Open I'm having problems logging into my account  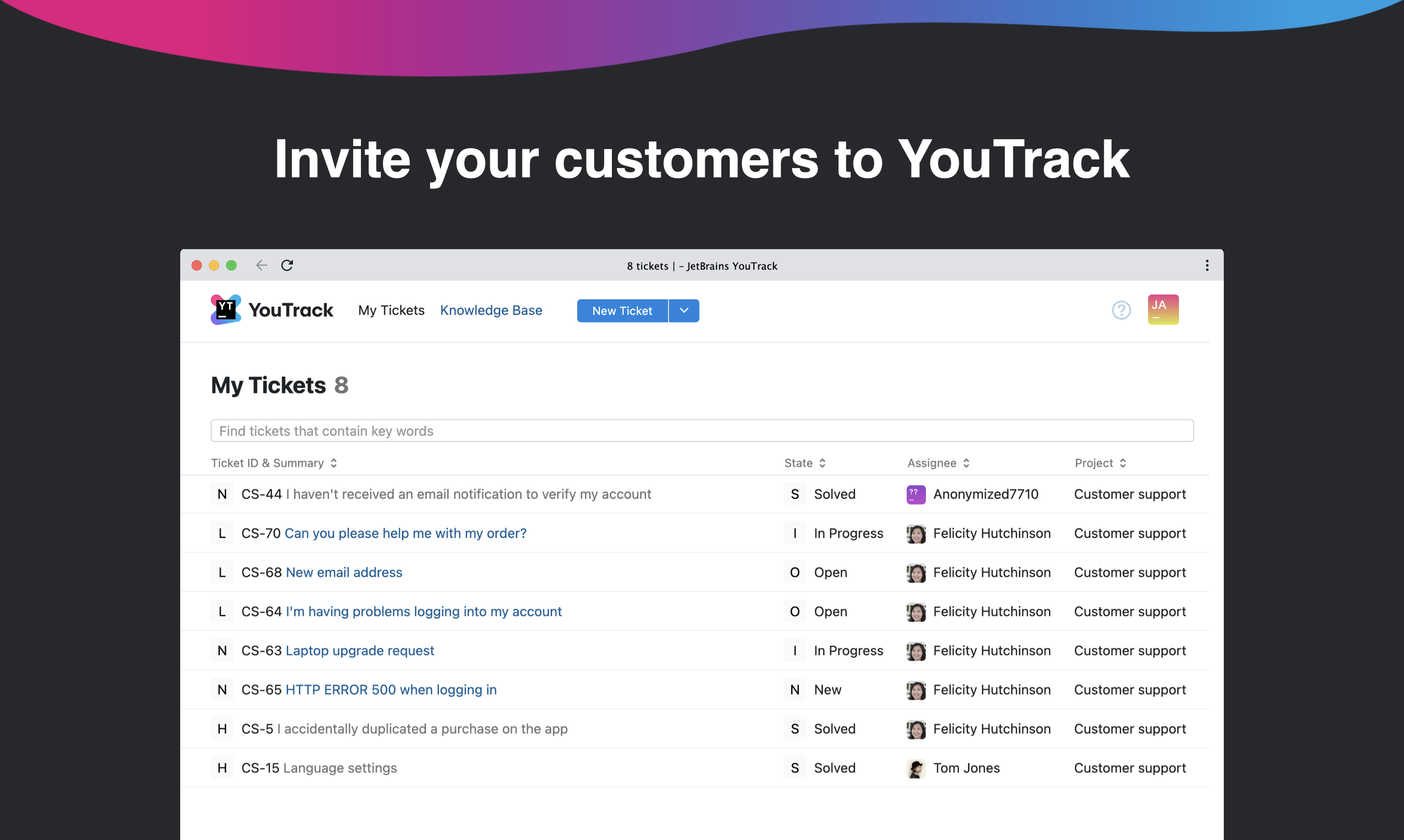coord(423,611)
